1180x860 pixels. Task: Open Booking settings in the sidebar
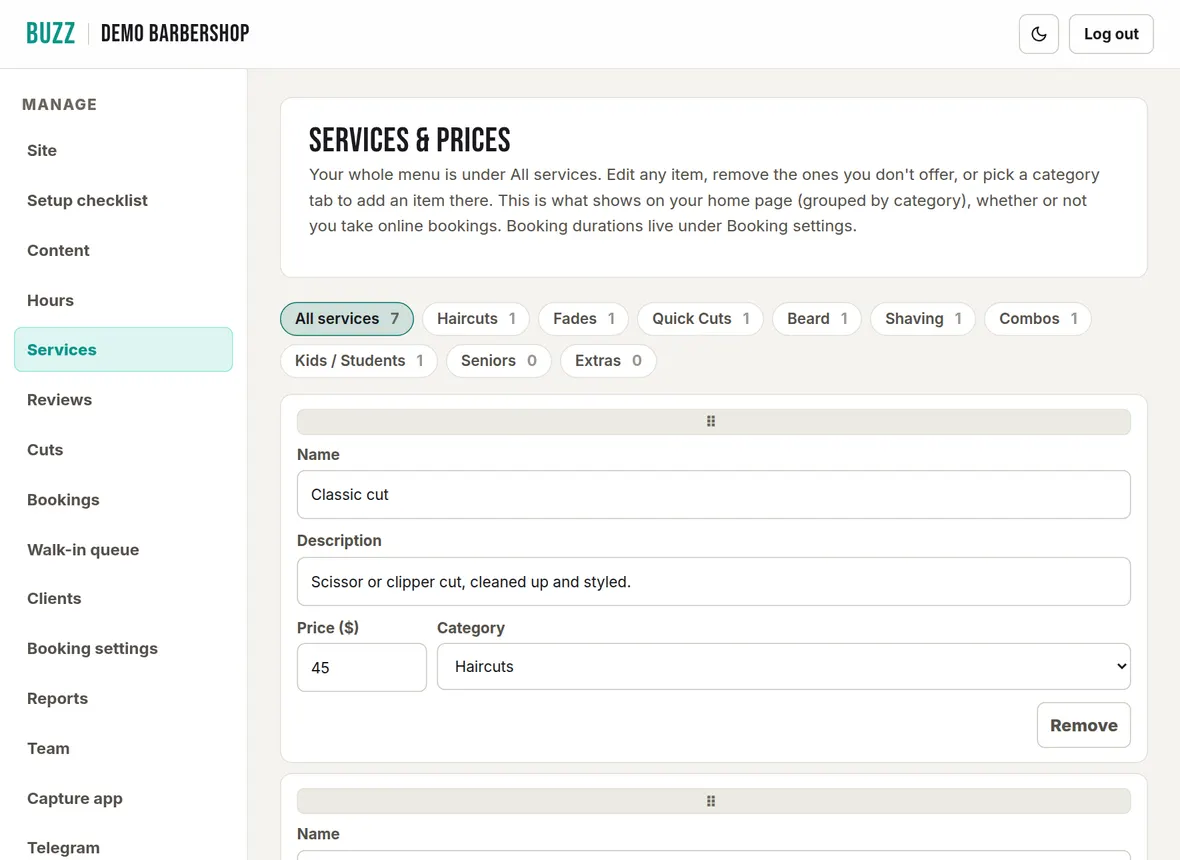click(123, 649)
